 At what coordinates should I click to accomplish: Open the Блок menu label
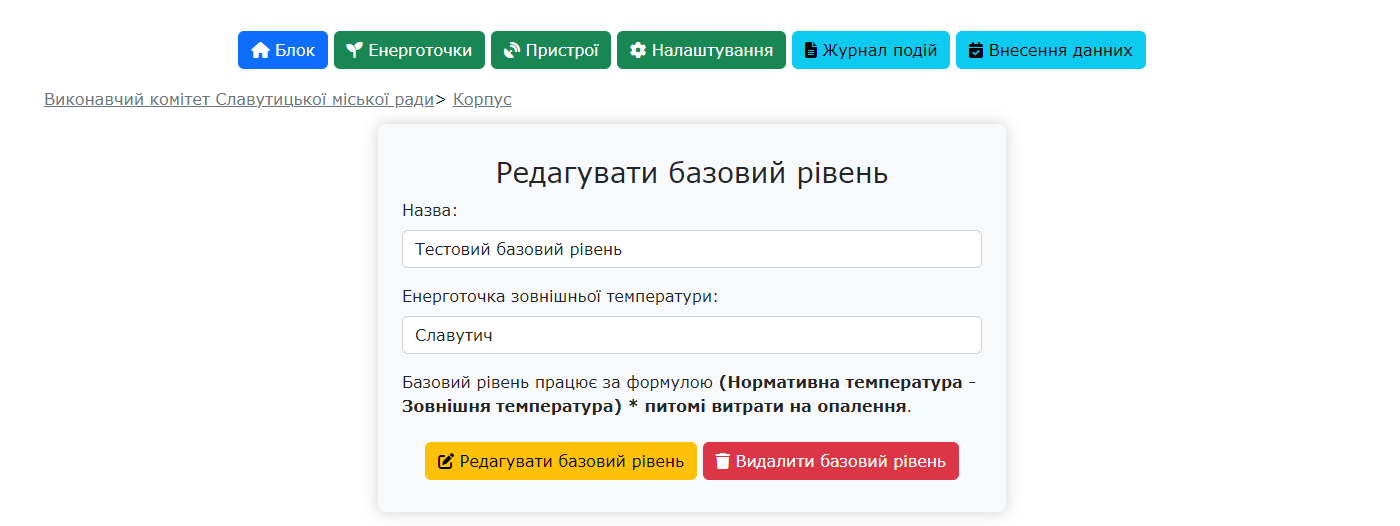click(x=295, y=50)
